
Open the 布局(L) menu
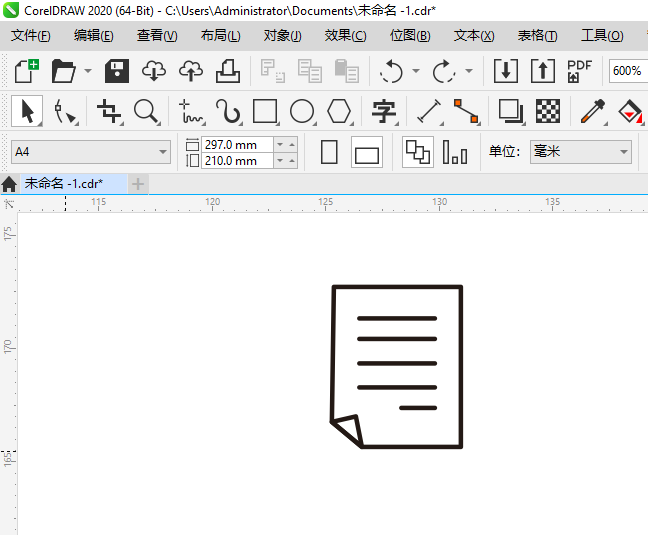click(x=221, y=36)
